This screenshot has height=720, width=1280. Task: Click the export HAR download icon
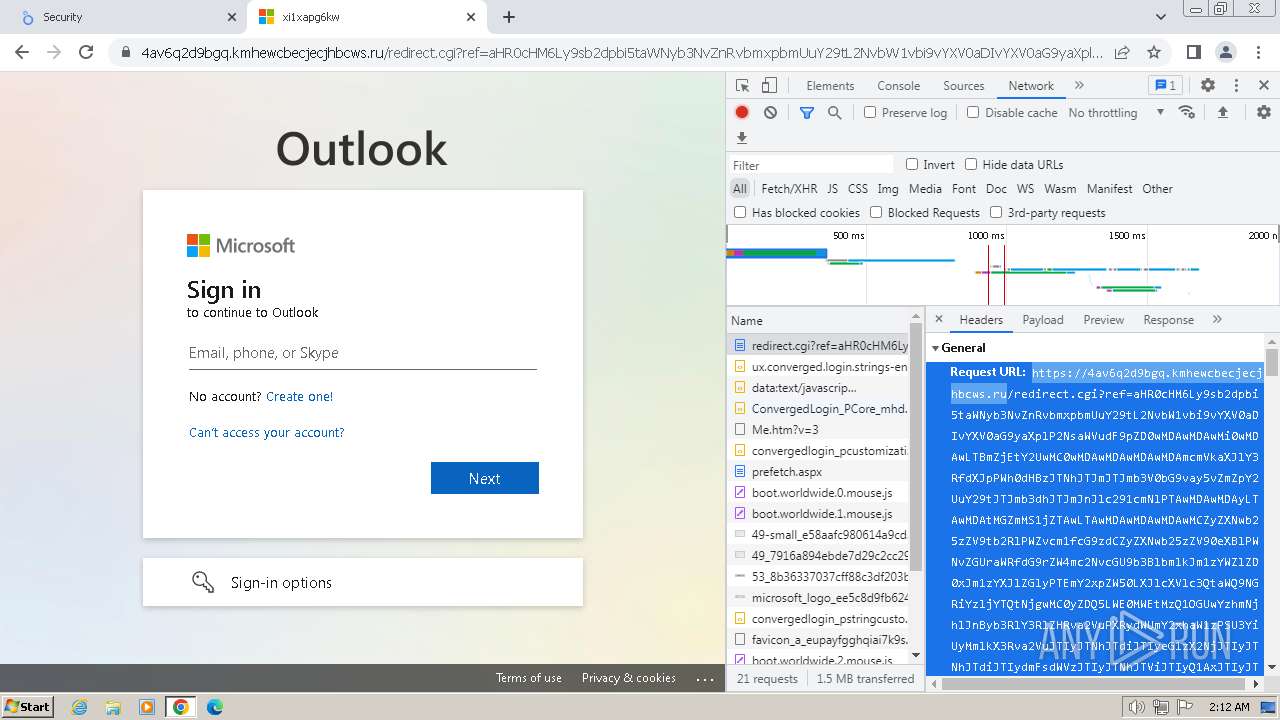tap(742, 138)
